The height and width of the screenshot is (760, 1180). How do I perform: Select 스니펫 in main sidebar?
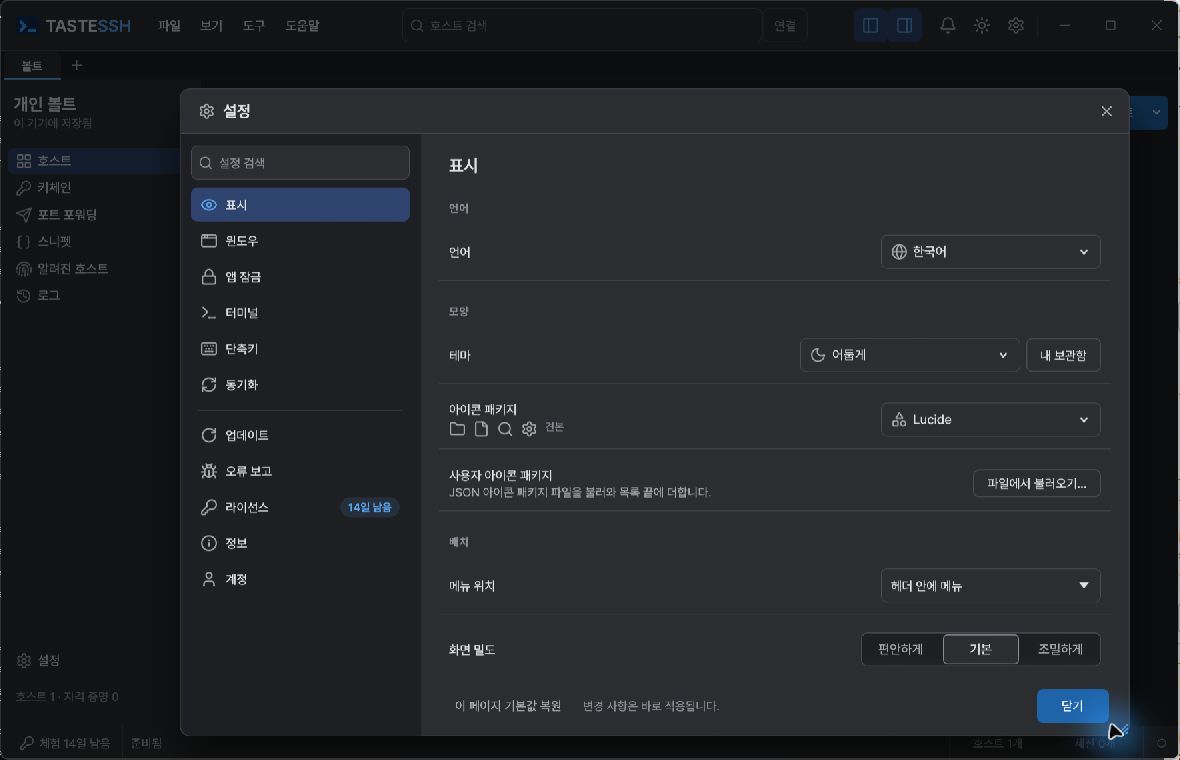pos(94,242)
